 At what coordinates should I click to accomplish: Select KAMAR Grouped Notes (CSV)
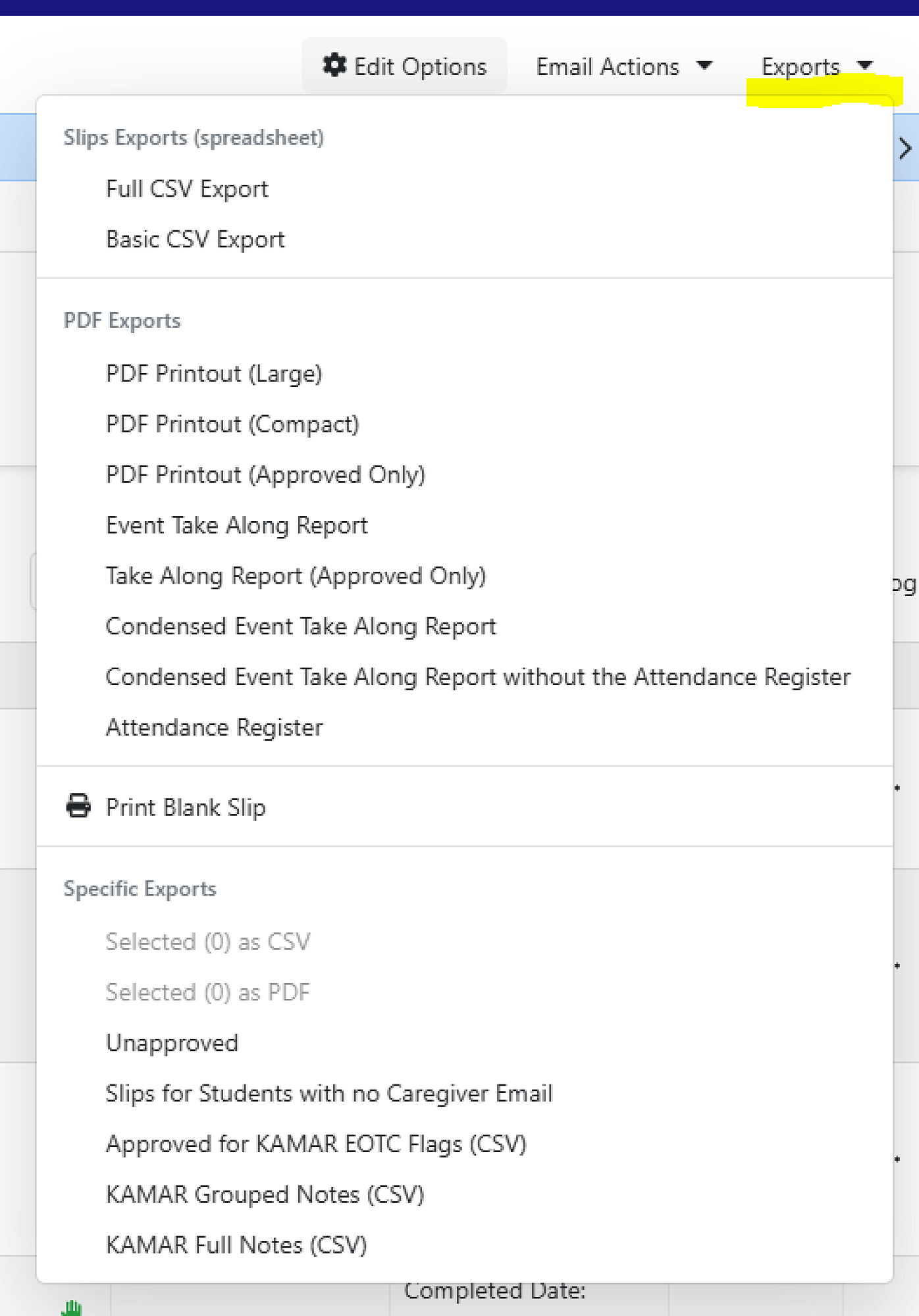[x=265, y=1195]
